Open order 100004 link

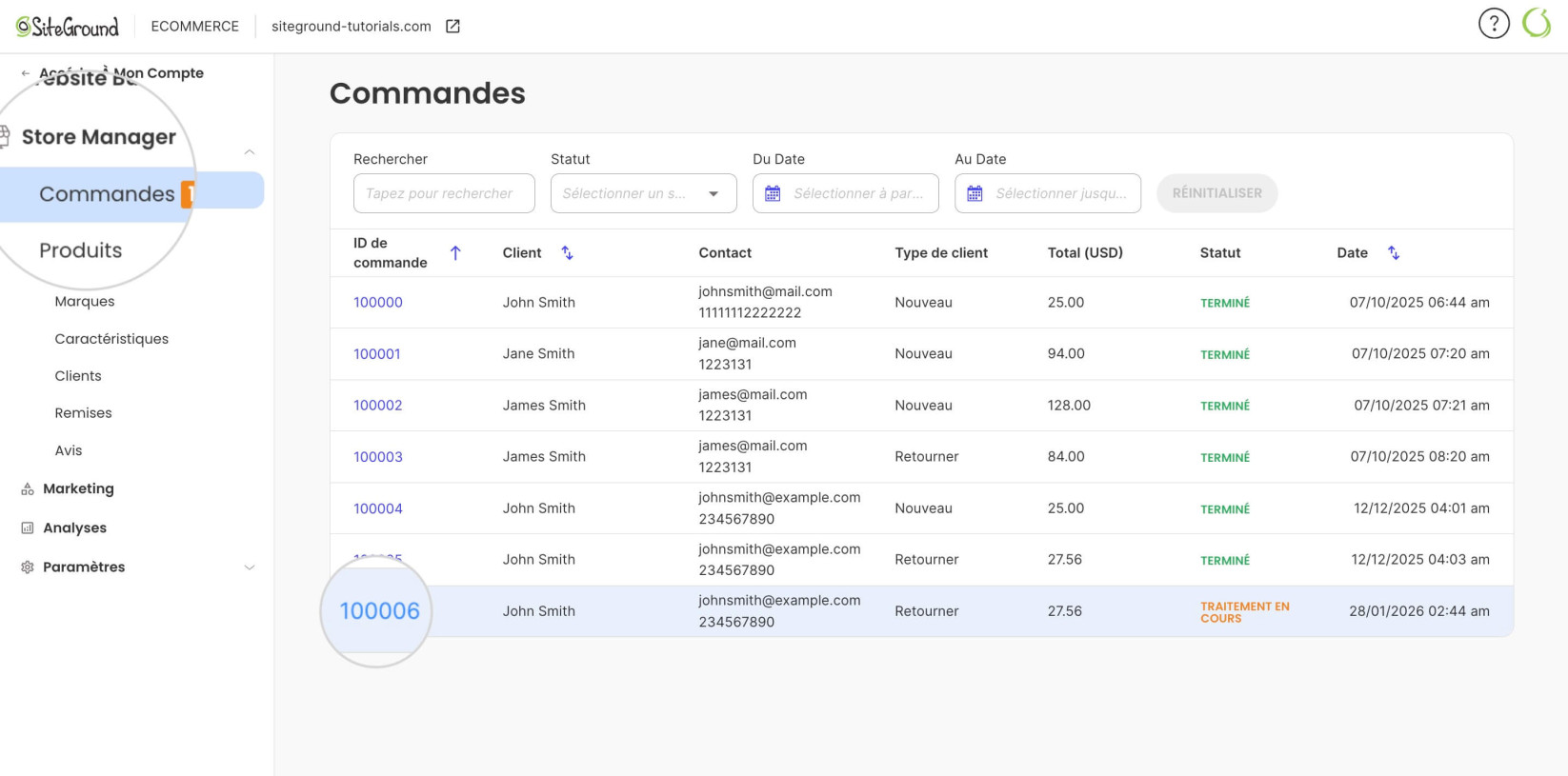coord(378,508)
